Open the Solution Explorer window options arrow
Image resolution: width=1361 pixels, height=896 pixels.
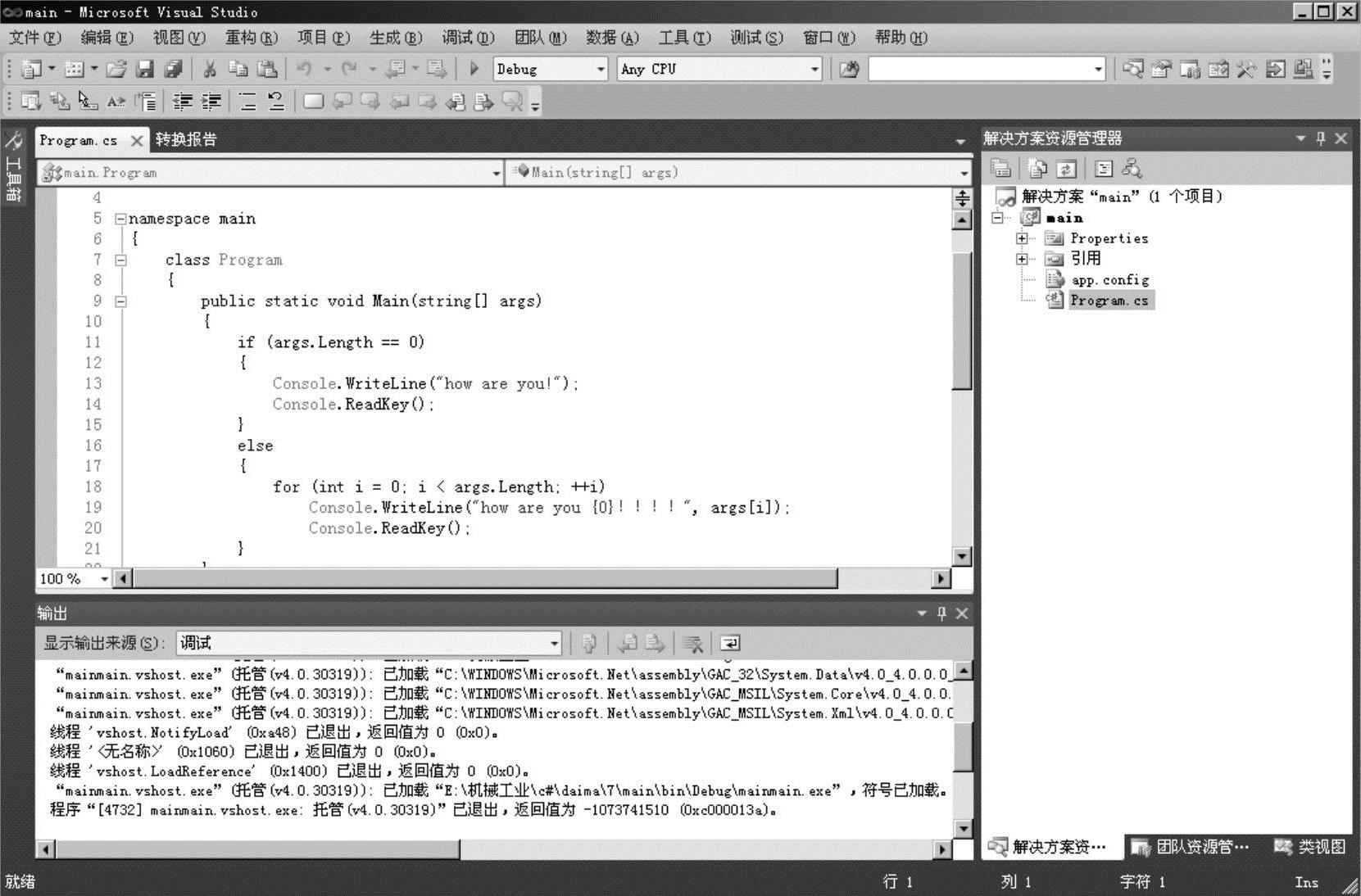(x=1300, y=138)
